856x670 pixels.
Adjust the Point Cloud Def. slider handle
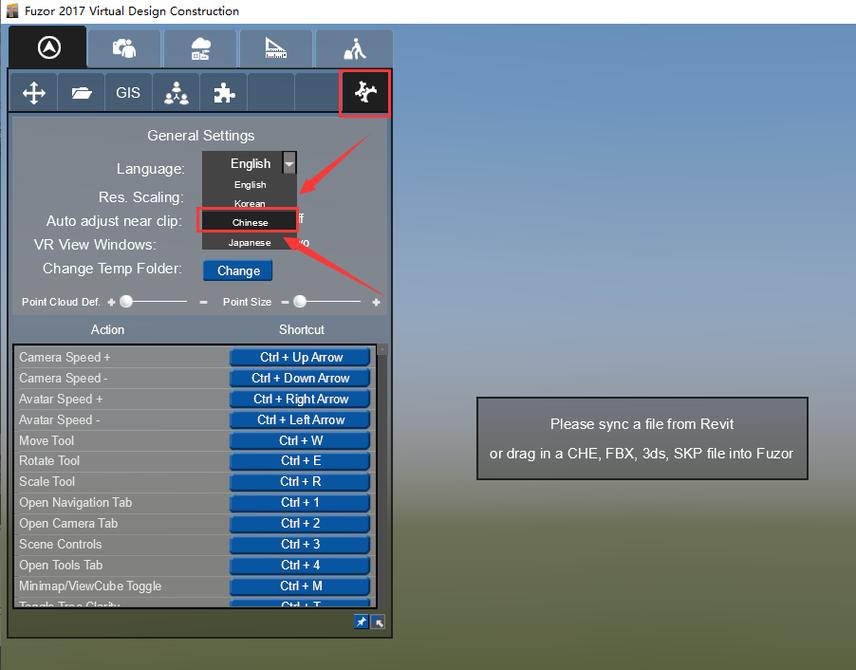pyautogui.click(x=126, y=301)
